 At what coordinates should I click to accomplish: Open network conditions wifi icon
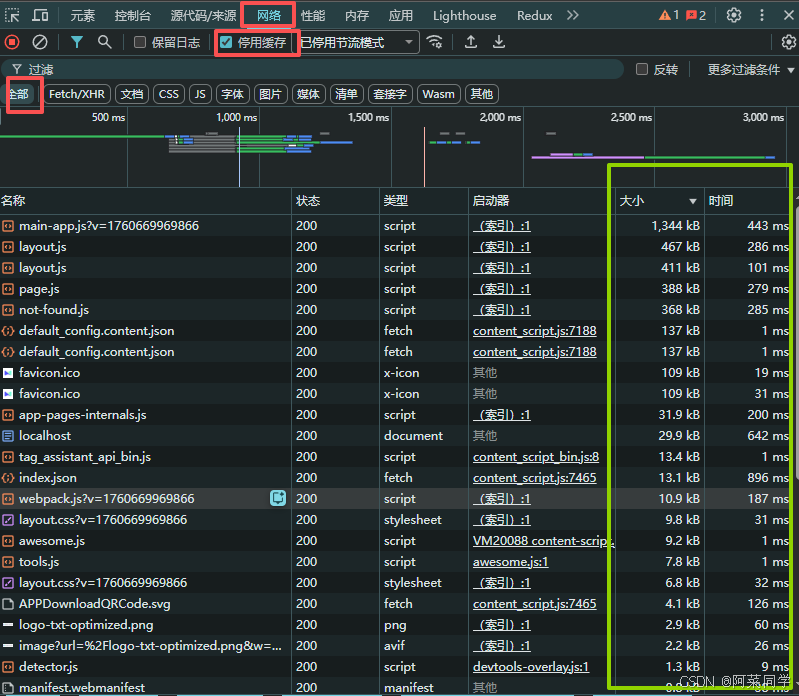(435, 42)
